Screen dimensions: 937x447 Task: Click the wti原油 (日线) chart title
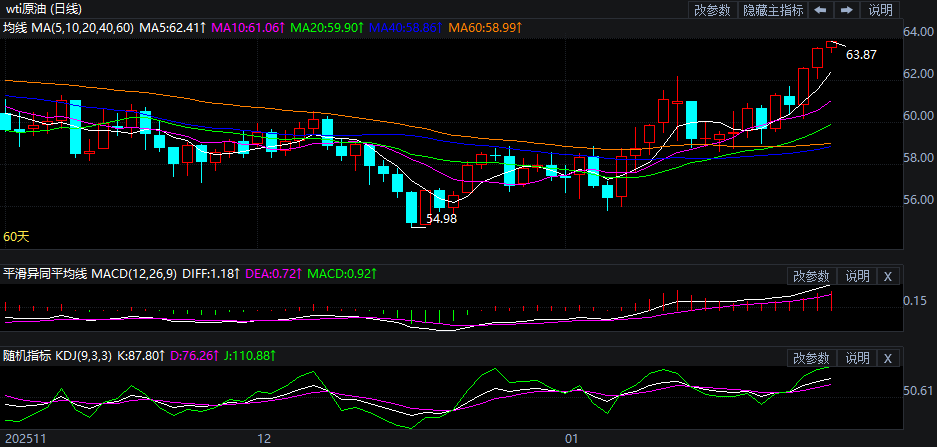pyautogui.click(x=42, y=8)
